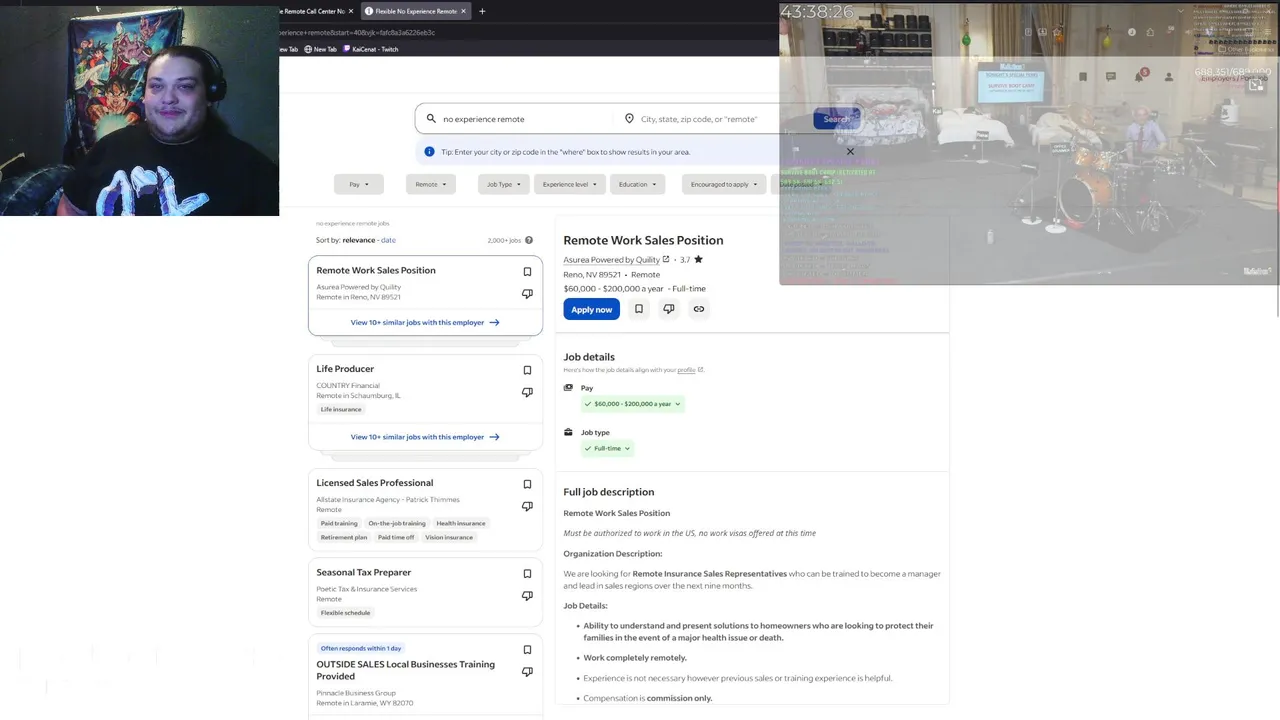Open the Licensed Sales Professional job title
The image size is (1280, 720).
(375, 483)
